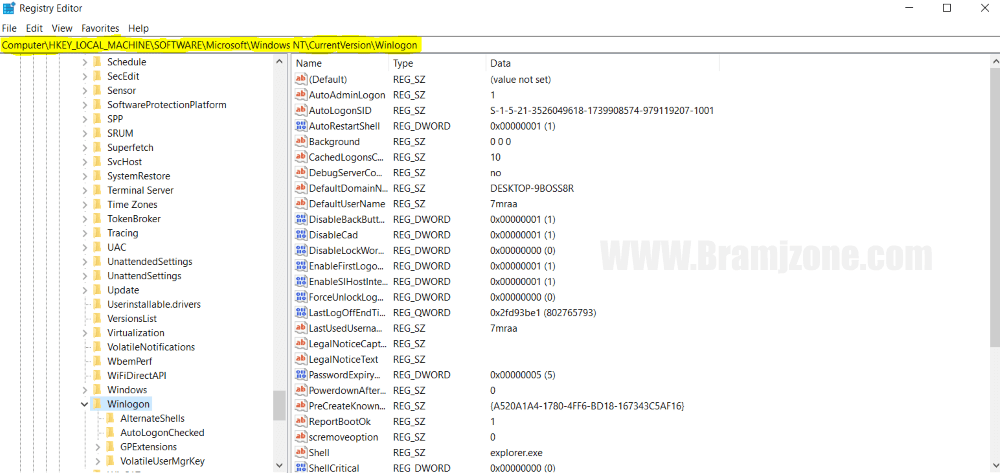Image resolution: width=1000 pixels, height=473 pixels.
Task: Select the UnattendedSettings key
Action: point(150,261)
